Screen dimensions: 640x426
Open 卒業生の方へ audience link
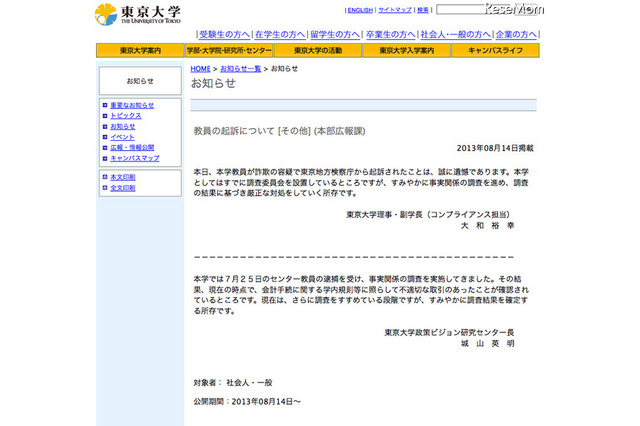(x=391, y=35)
